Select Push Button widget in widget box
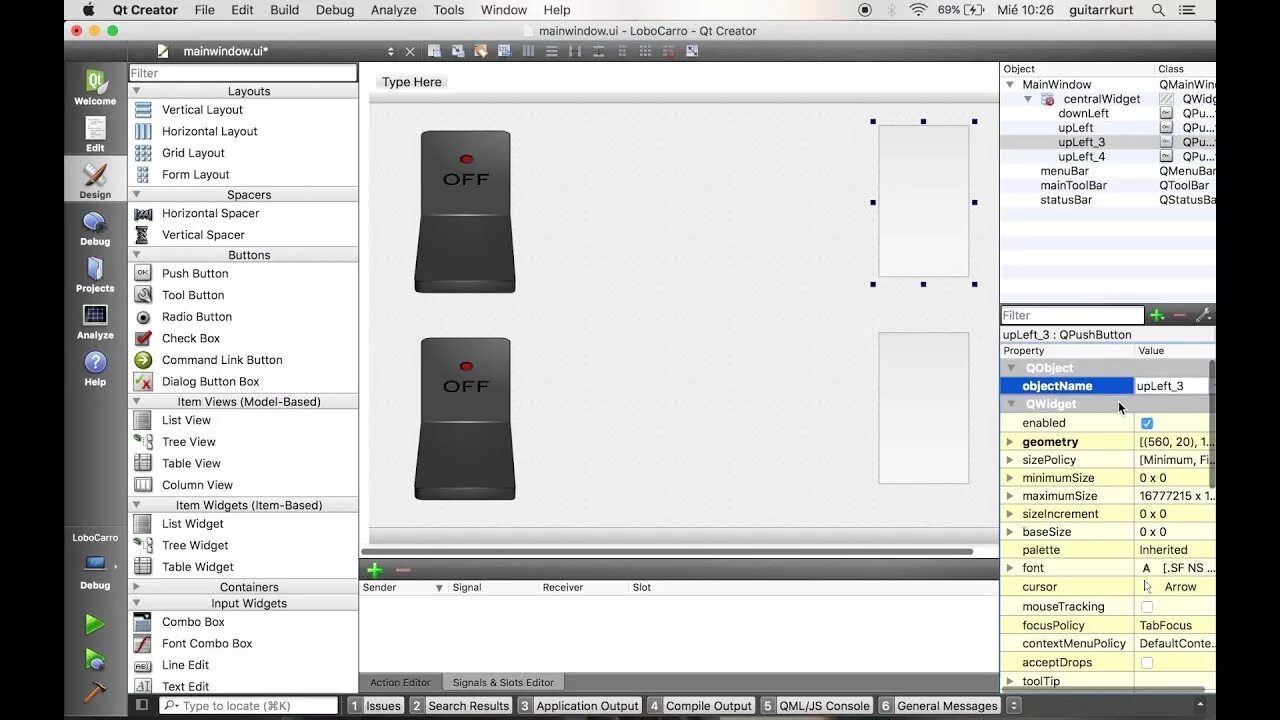 [195, 273]
